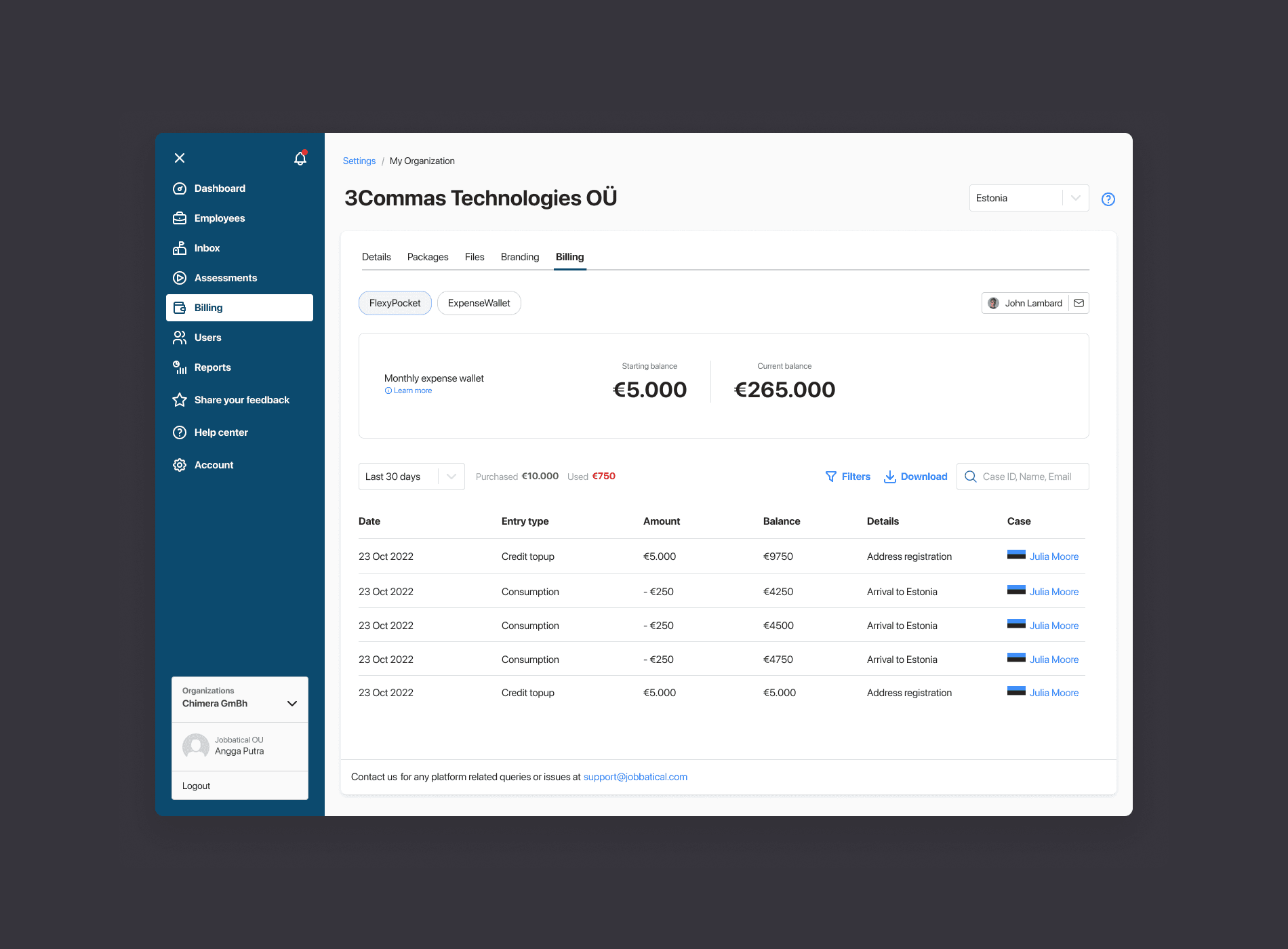1288x949 pixels.
Task: Open Julia Moore case in the €4750 row
Action: [1054, 660]
